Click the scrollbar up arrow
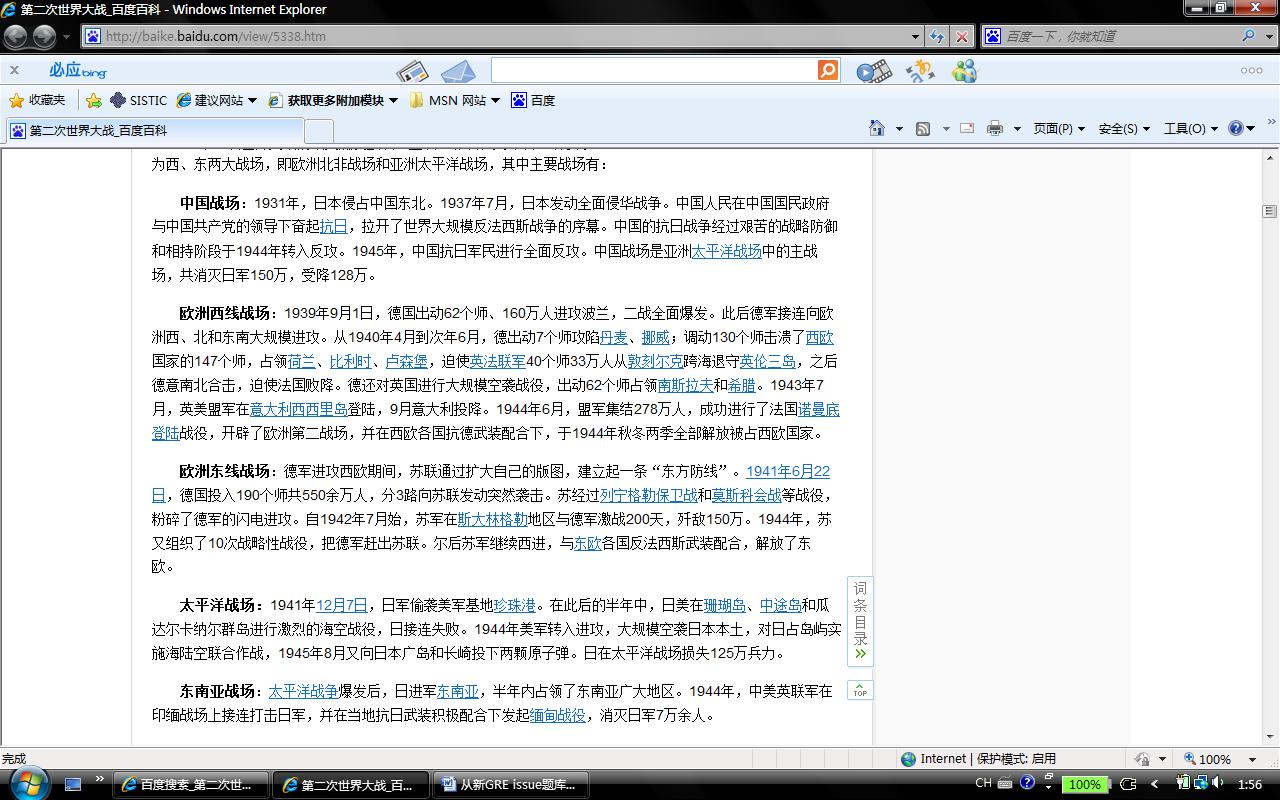1280x800 pixels. click(1270, 158)
